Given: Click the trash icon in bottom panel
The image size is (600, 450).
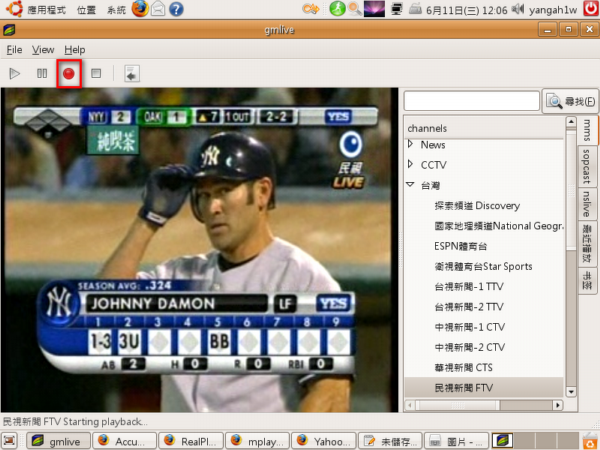Looking at the screenshot, I should click(590, 441).
